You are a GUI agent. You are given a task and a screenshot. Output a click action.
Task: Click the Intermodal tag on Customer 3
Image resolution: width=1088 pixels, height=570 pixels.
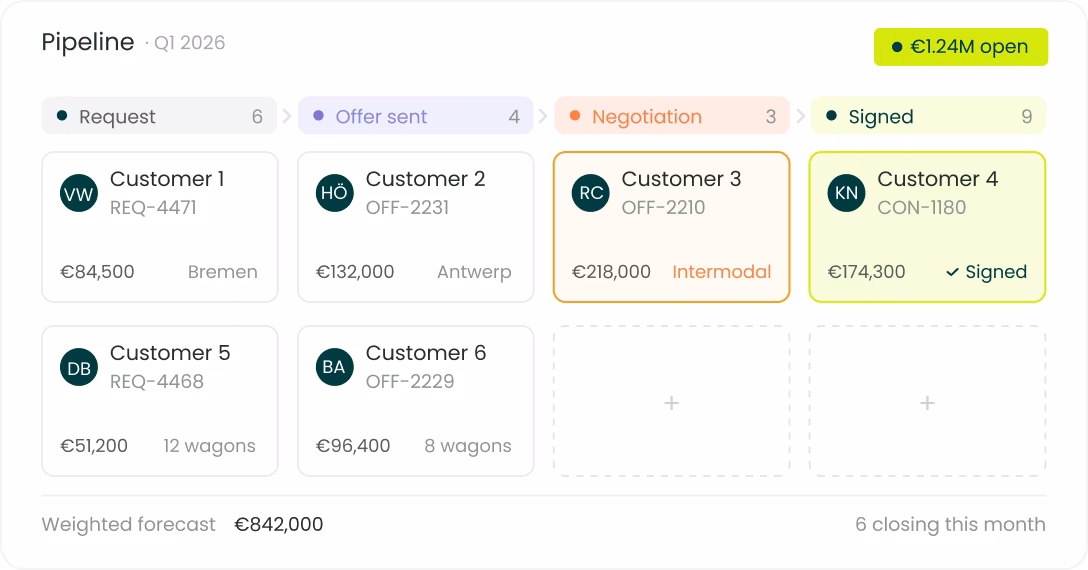(722, 271)
